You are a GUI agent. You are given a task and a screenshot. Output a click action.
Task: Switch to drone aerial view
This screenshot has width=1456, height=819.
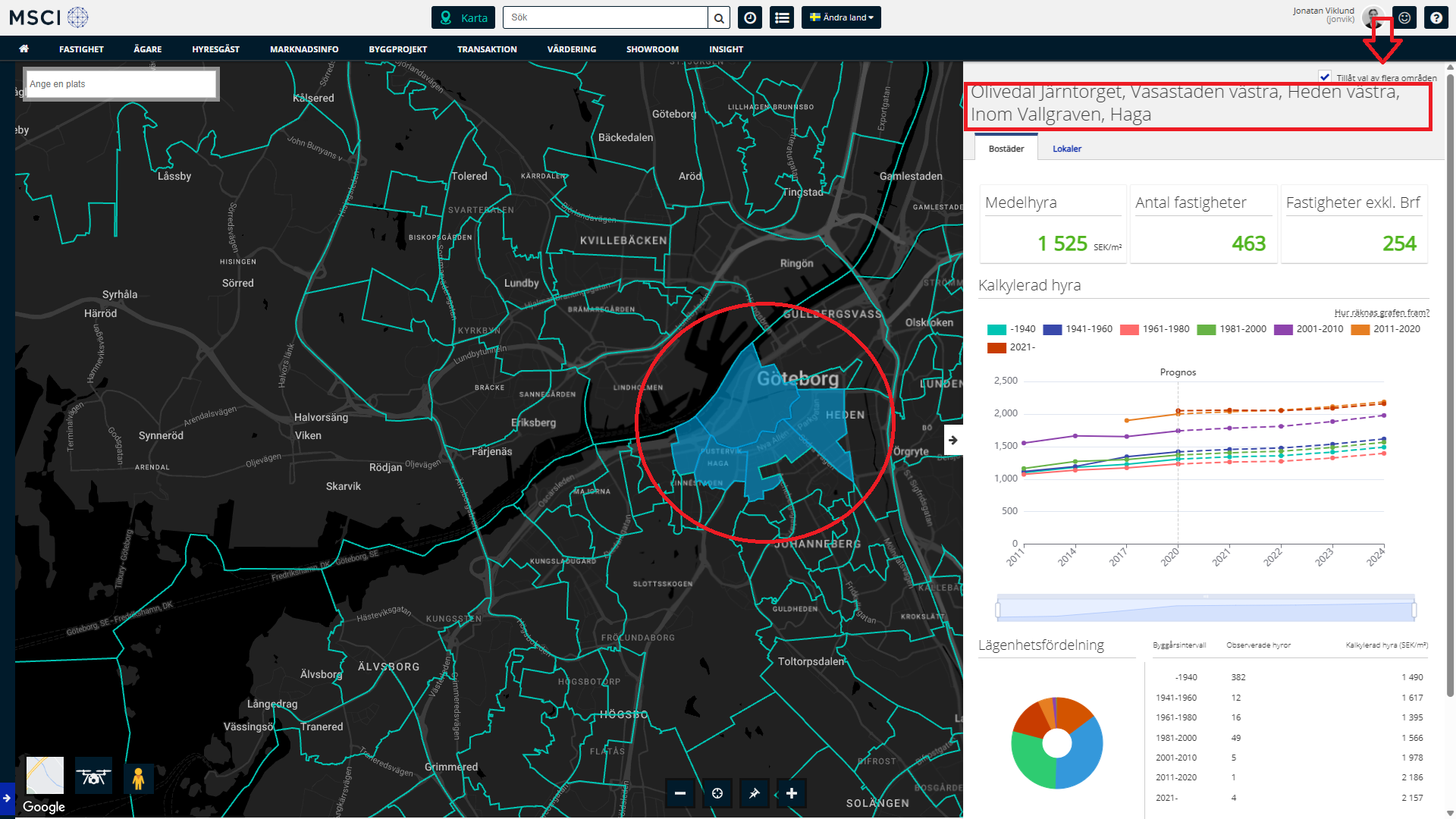click(x=93, y=777)
